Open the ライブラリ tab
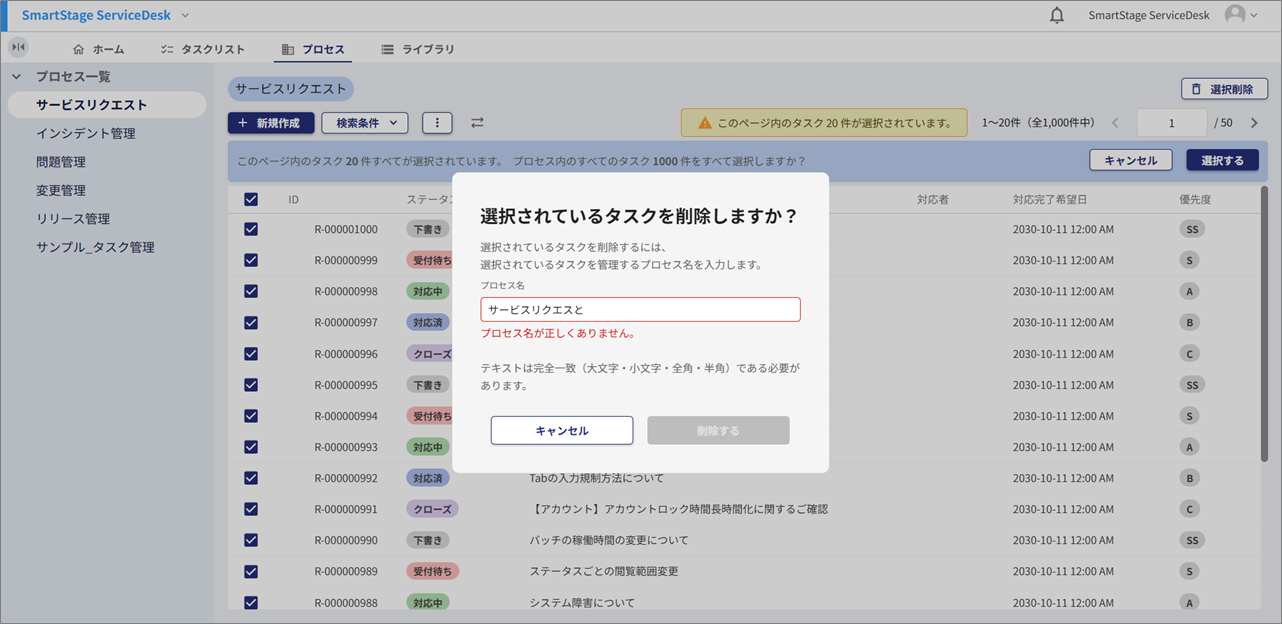Viewport: 1282px width, 624px height. [417, 49]
